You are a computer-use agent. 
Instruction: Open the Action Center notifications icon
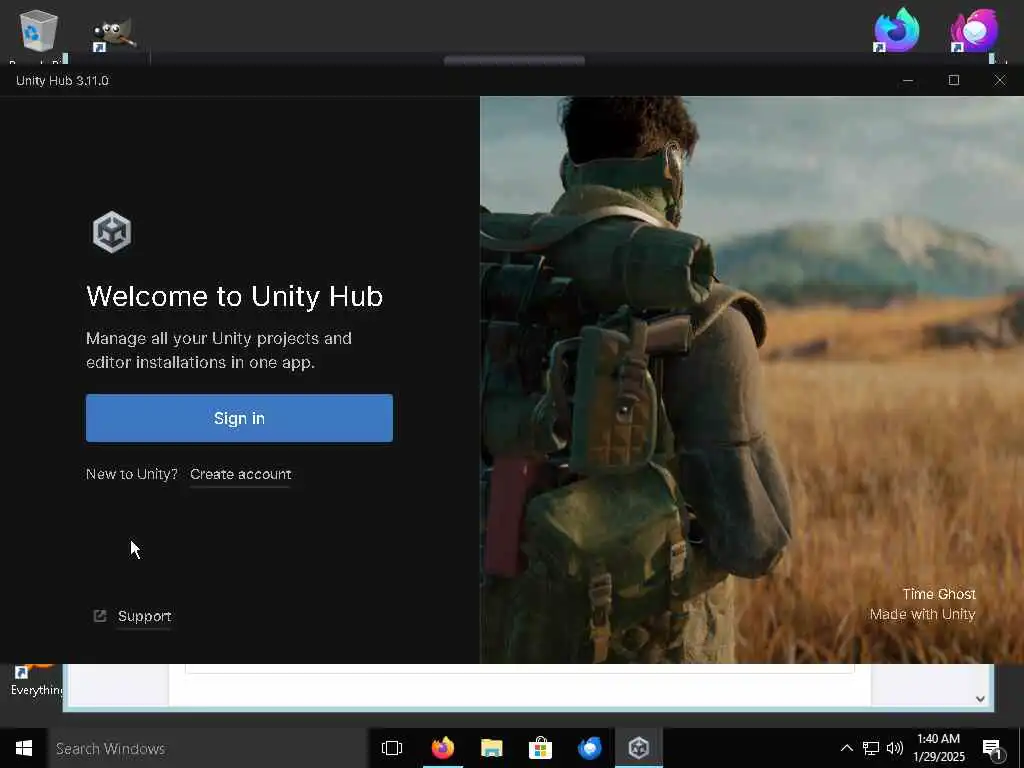tap(993, 749)
